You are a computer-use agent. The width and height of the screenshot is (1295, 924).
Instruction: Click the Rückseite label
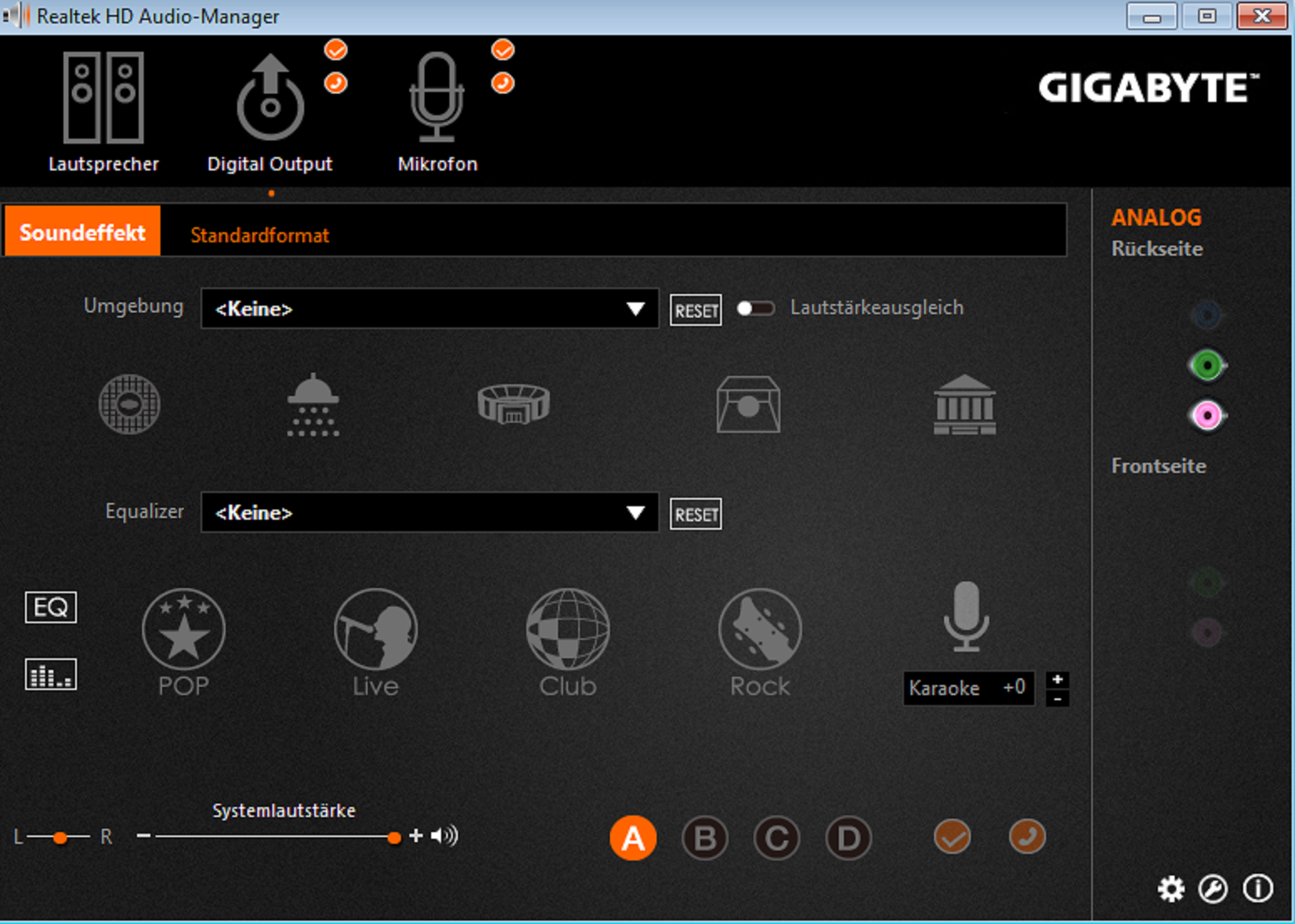1157,249
